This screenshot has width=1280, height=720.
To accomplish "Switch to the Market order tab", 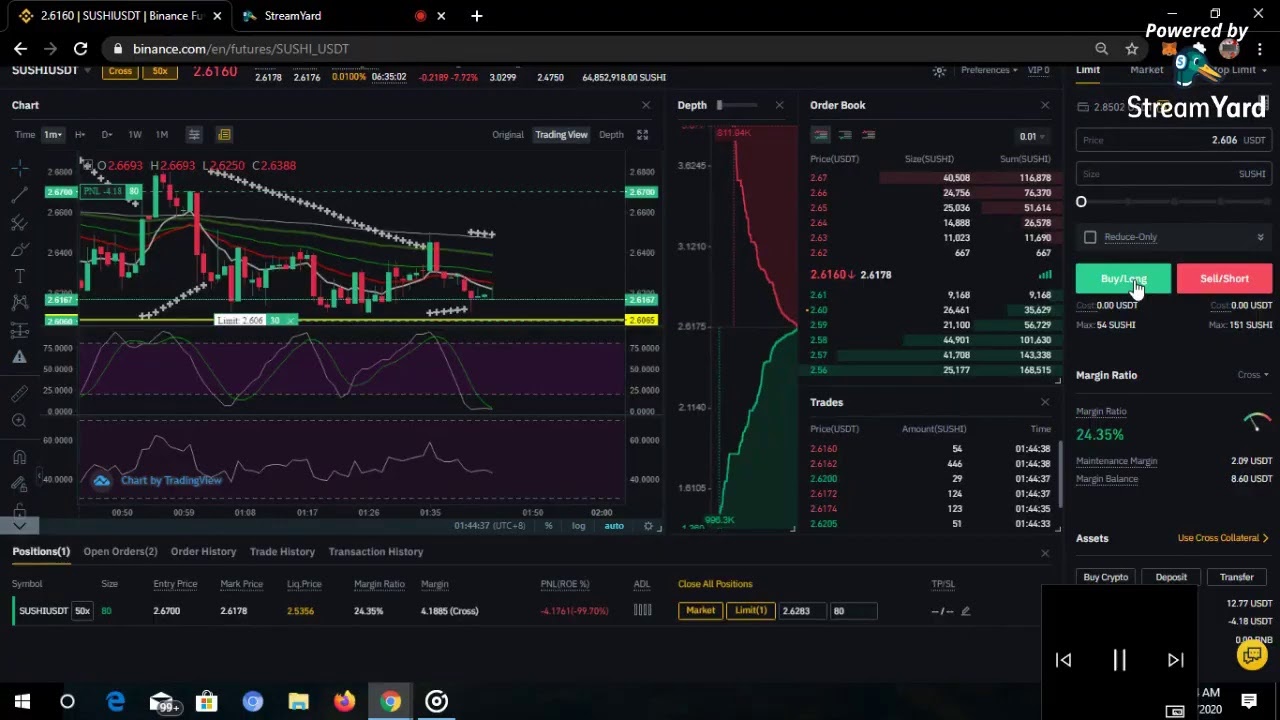I will click(1147, 70).
